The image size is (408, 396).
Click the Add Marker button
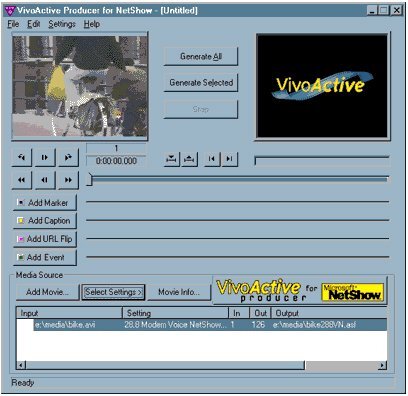tap(45, 203)
